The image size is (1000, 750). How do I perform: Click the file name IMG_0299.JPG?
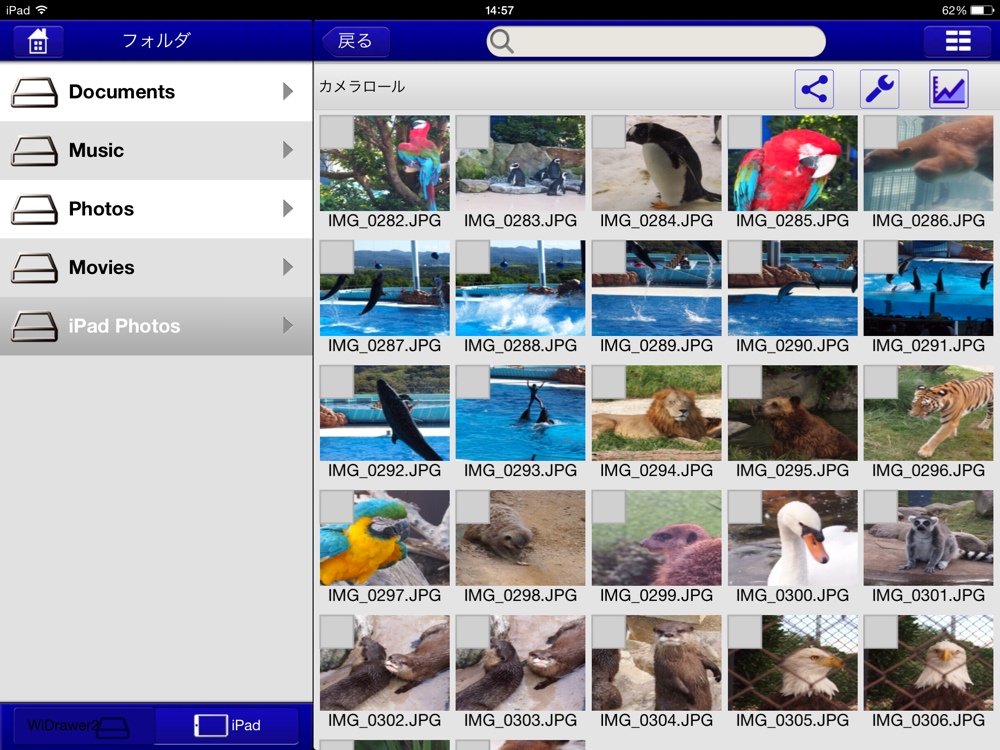[657, 596]
